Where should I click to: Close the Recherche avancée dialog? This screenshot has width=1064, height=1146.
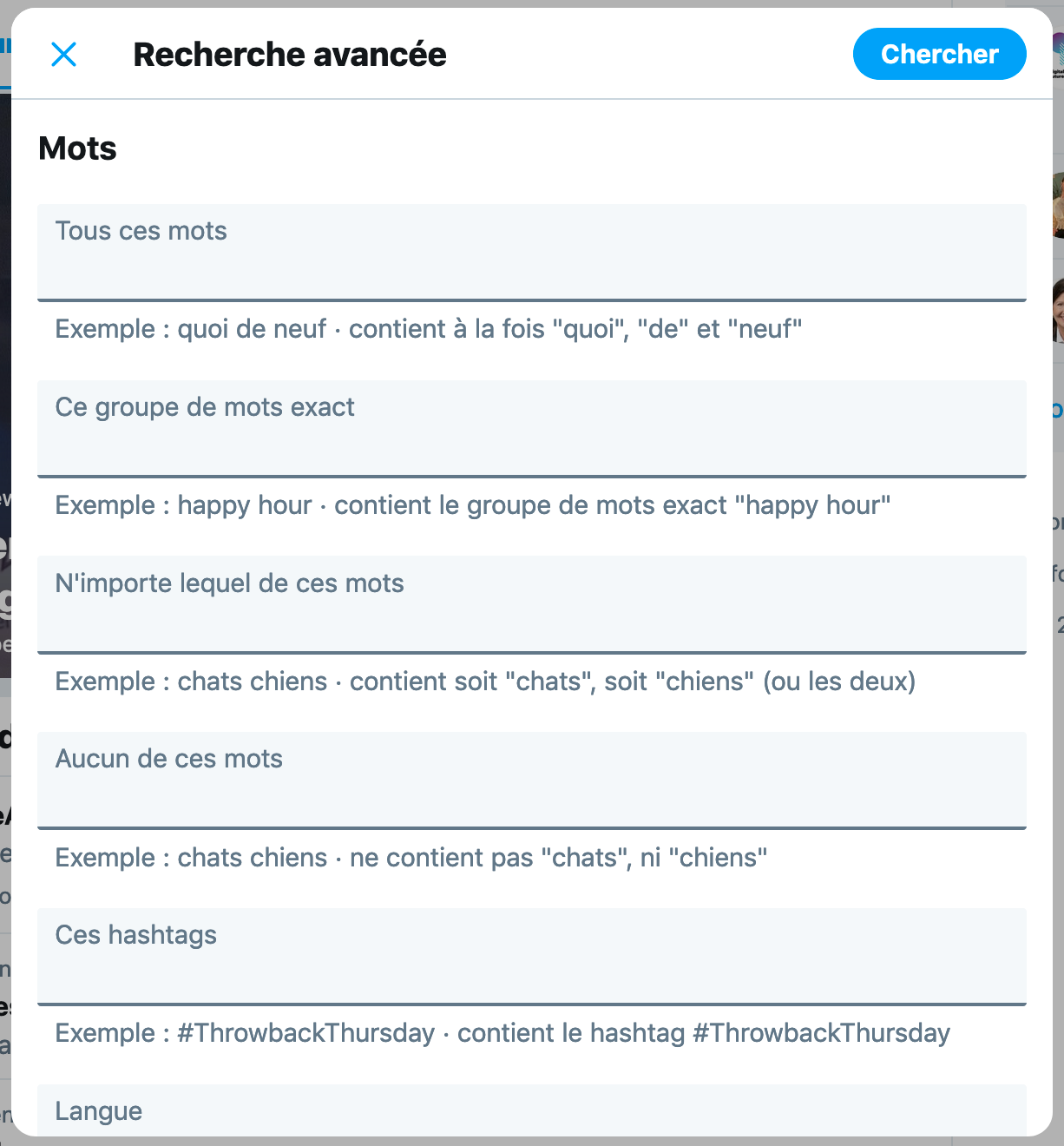(64, 55)
